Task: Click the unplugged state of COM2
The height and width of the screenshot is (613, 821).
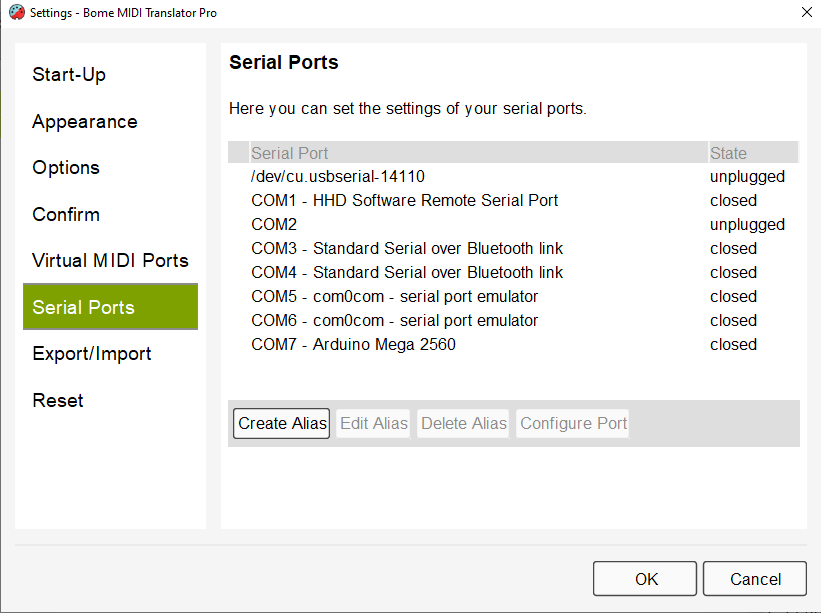Action: [x=747, y=225]
